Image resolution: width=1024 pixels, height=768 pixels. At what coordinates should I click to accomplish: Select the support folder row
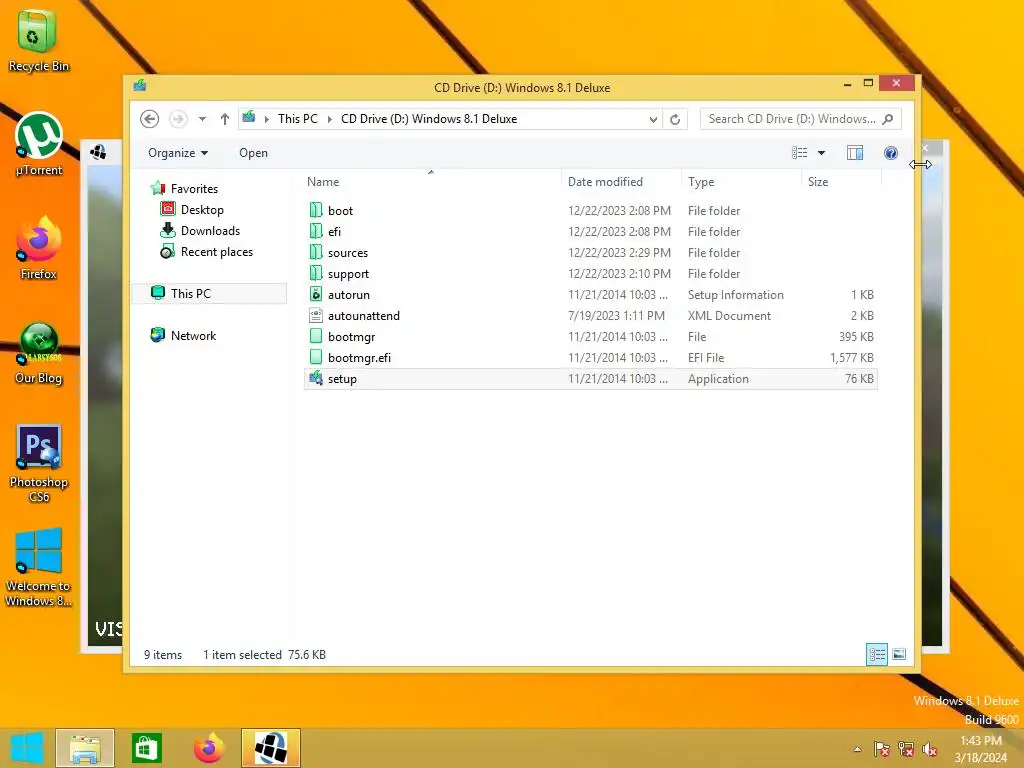[x=590, y=274]
